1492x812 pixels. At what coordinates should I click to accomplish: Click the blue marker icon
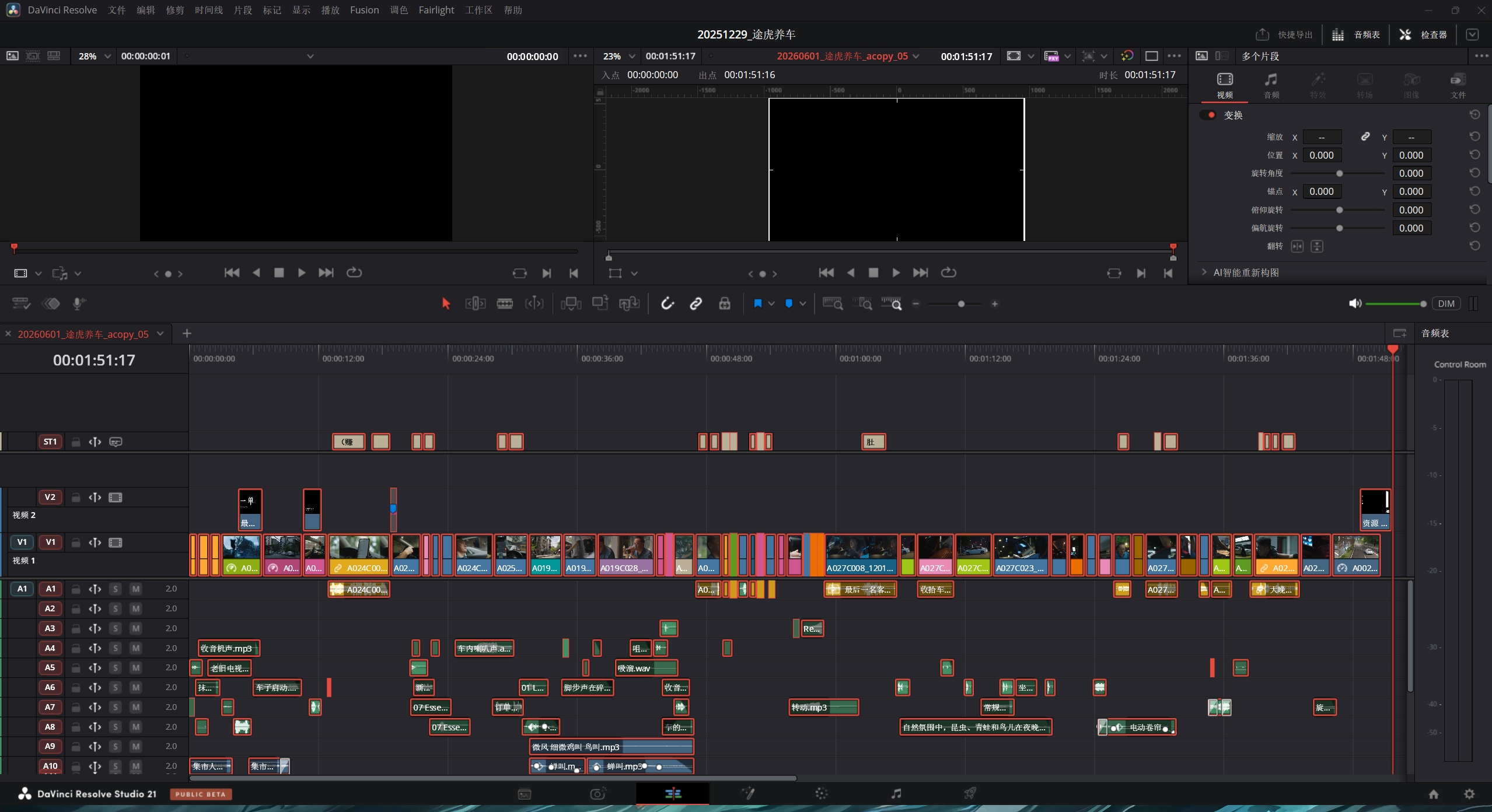tap(789, 303)
